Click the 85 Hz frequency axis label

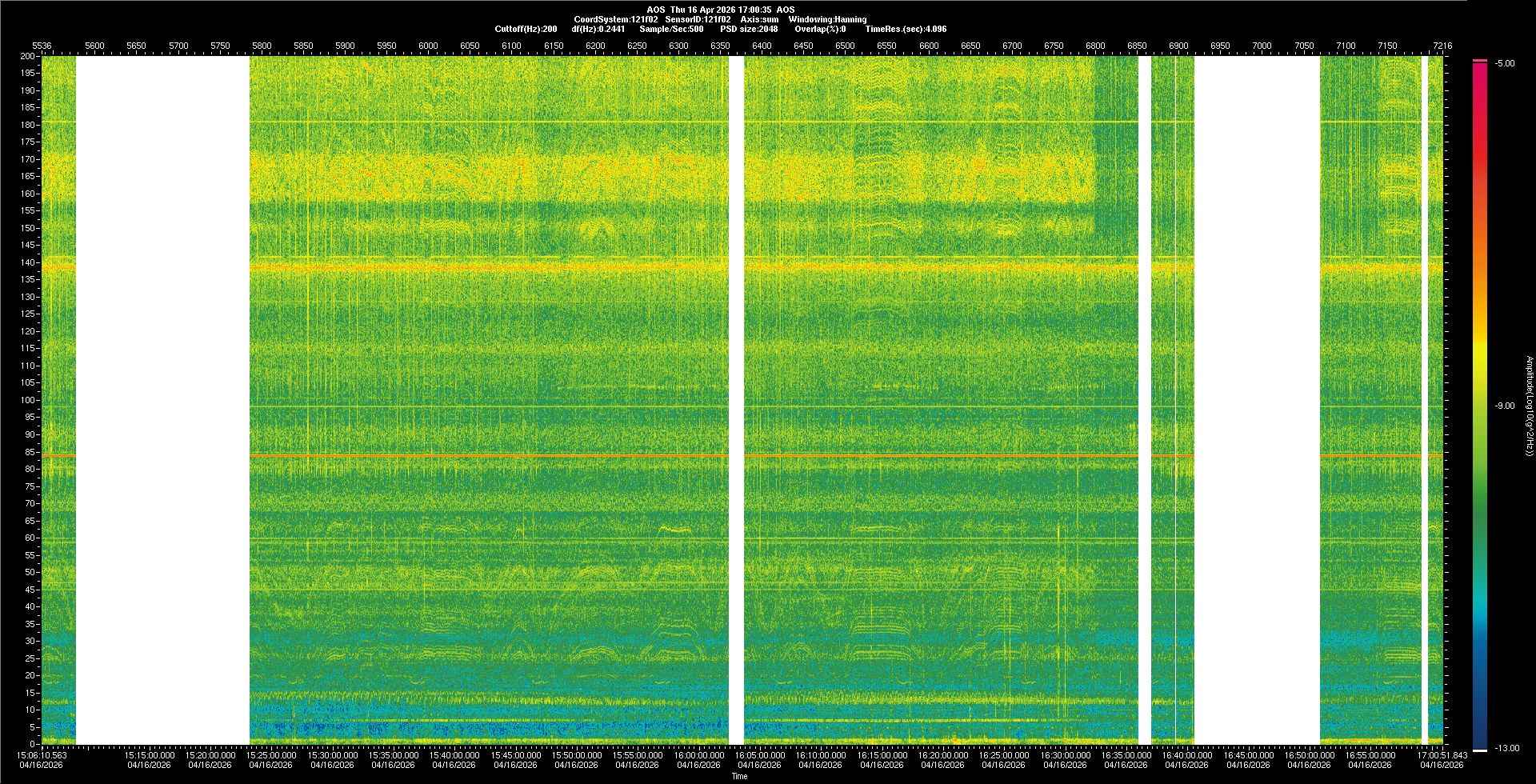[x=30, y=452]
